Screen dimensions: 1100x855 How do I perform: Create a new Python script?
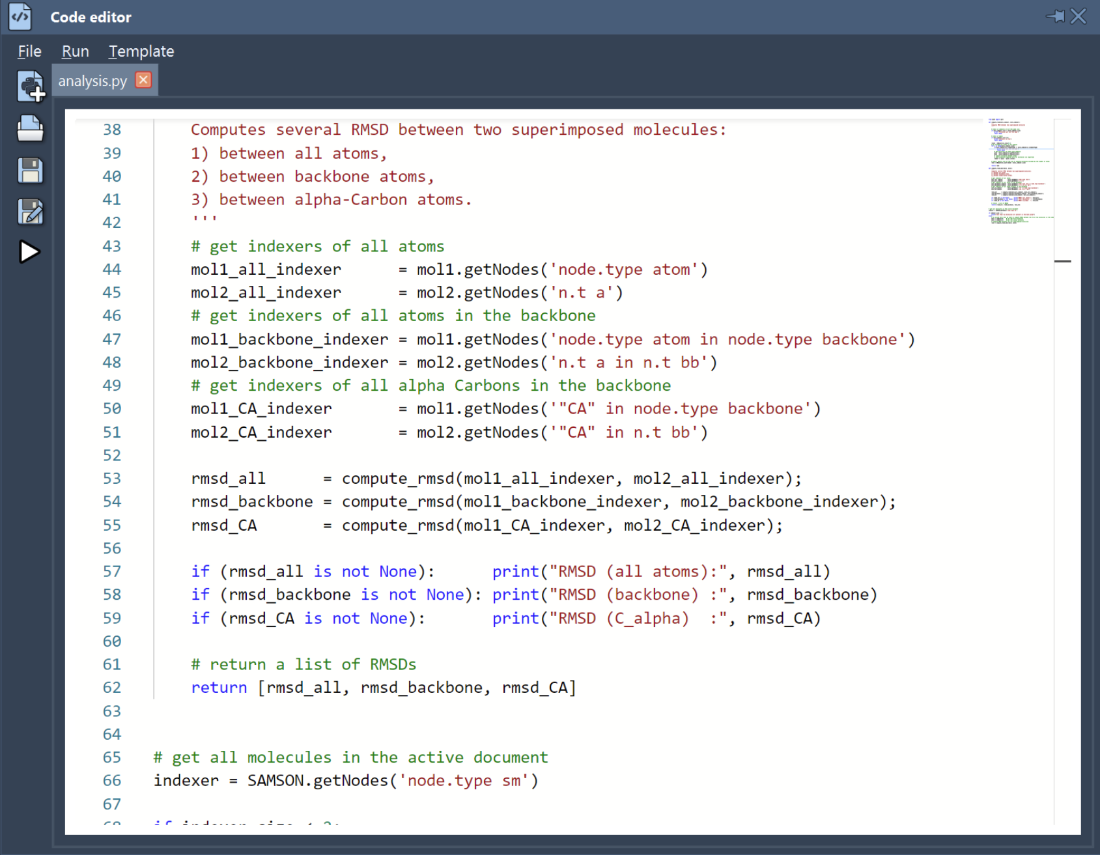[30, 86]
